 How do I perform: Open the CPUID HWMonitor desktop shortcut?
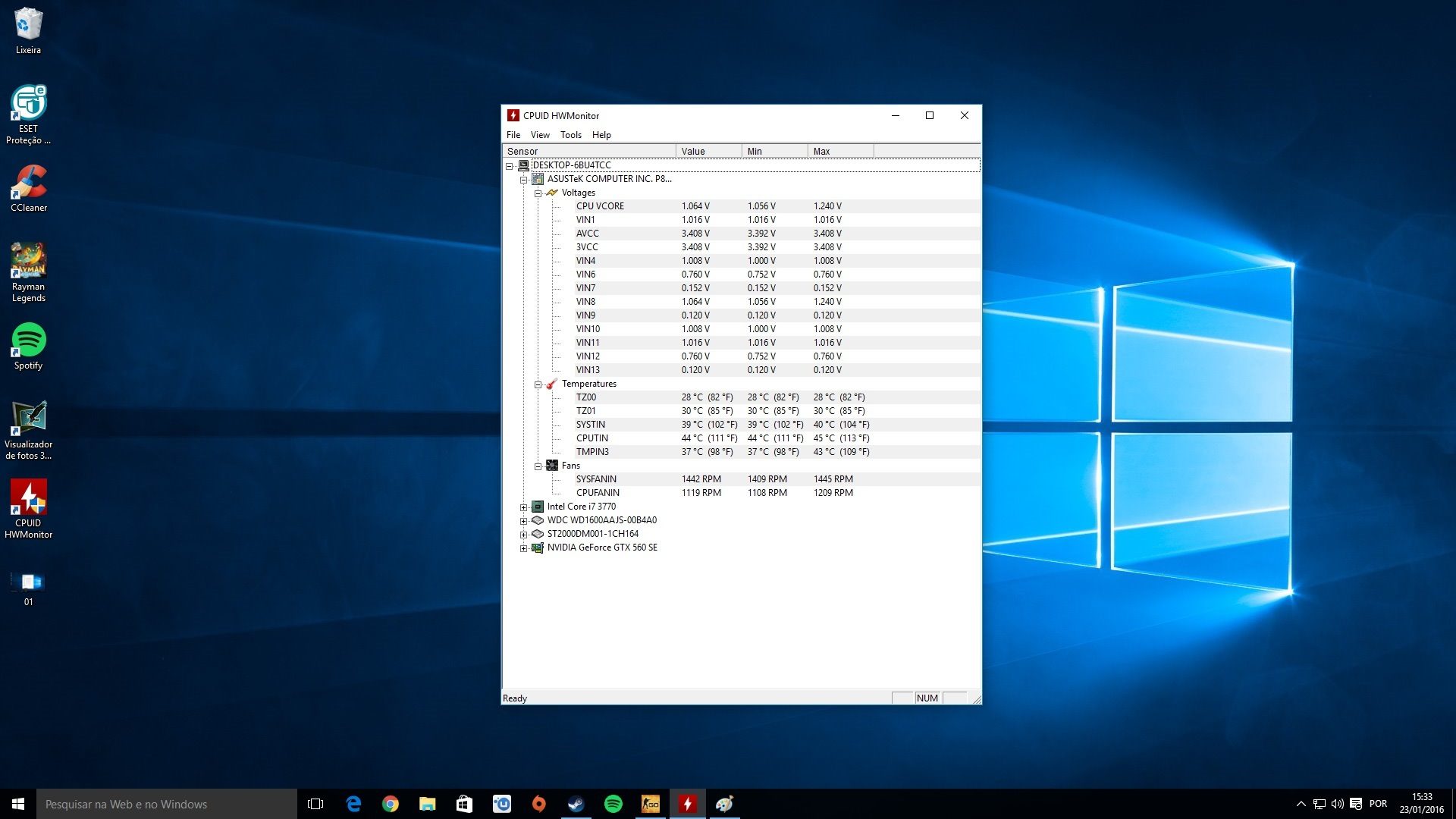click(x=28, y=510)
